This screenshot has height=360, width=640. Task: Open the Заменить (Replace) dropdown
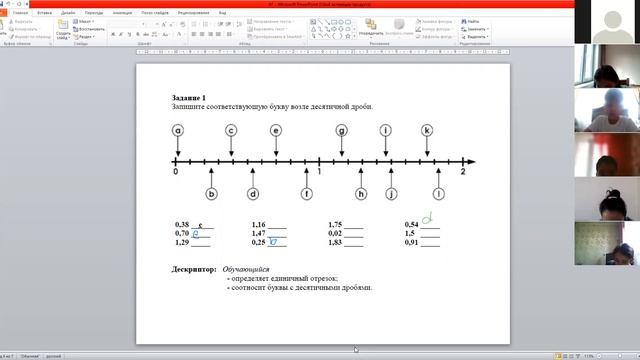pos(475,29)
